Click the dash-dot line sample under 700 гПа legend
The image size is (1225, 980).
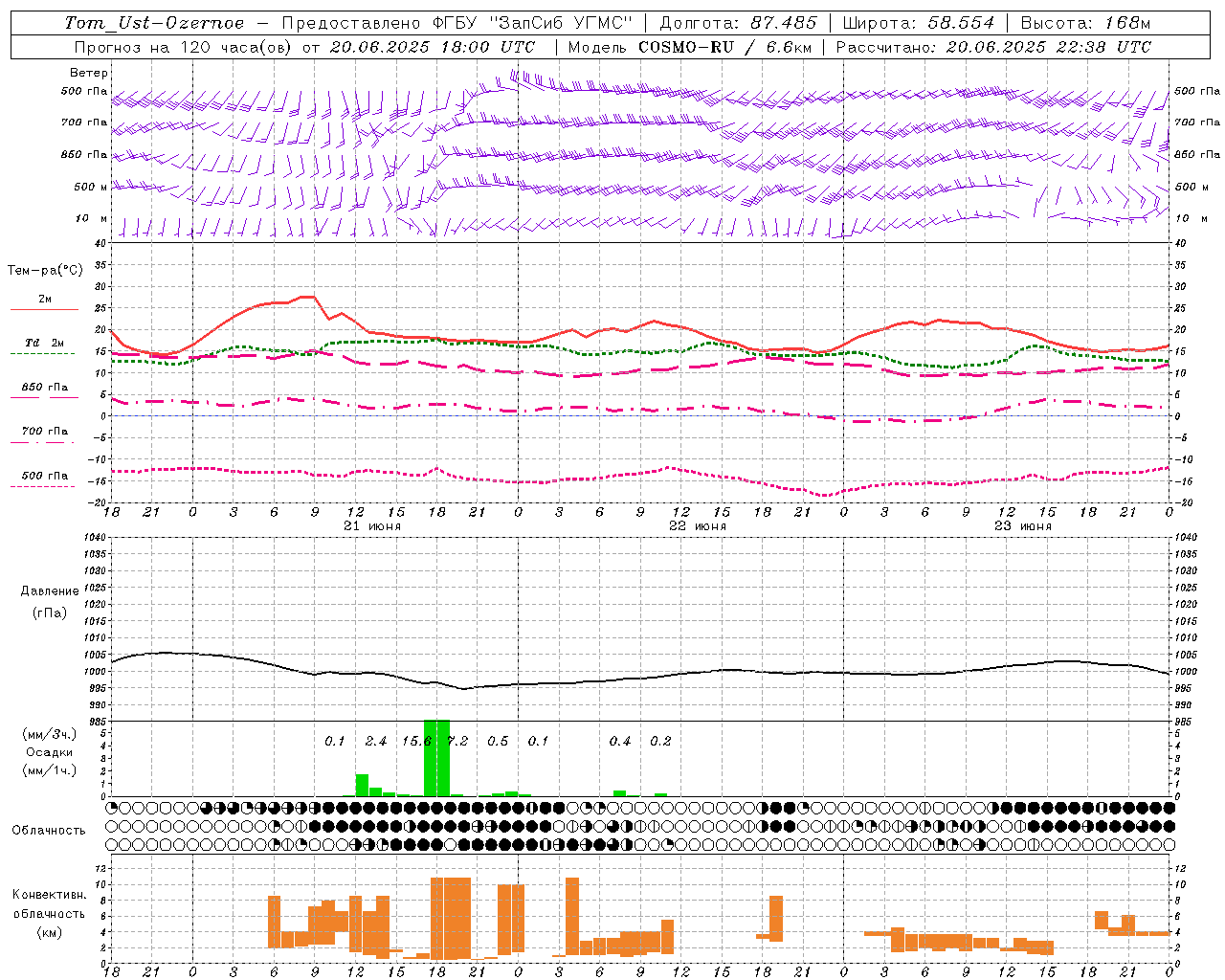(x=42, y=442)
